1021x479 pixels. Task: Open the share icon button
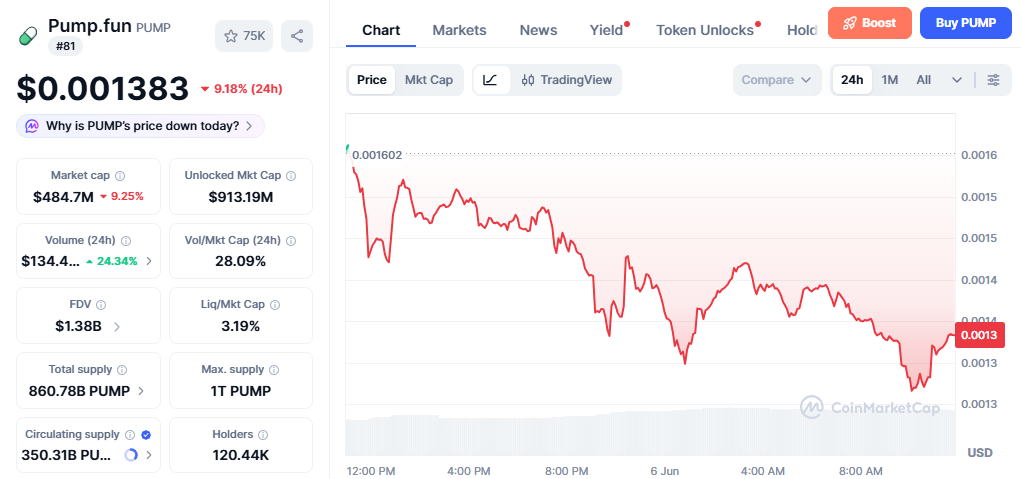(x=297, y=36)
